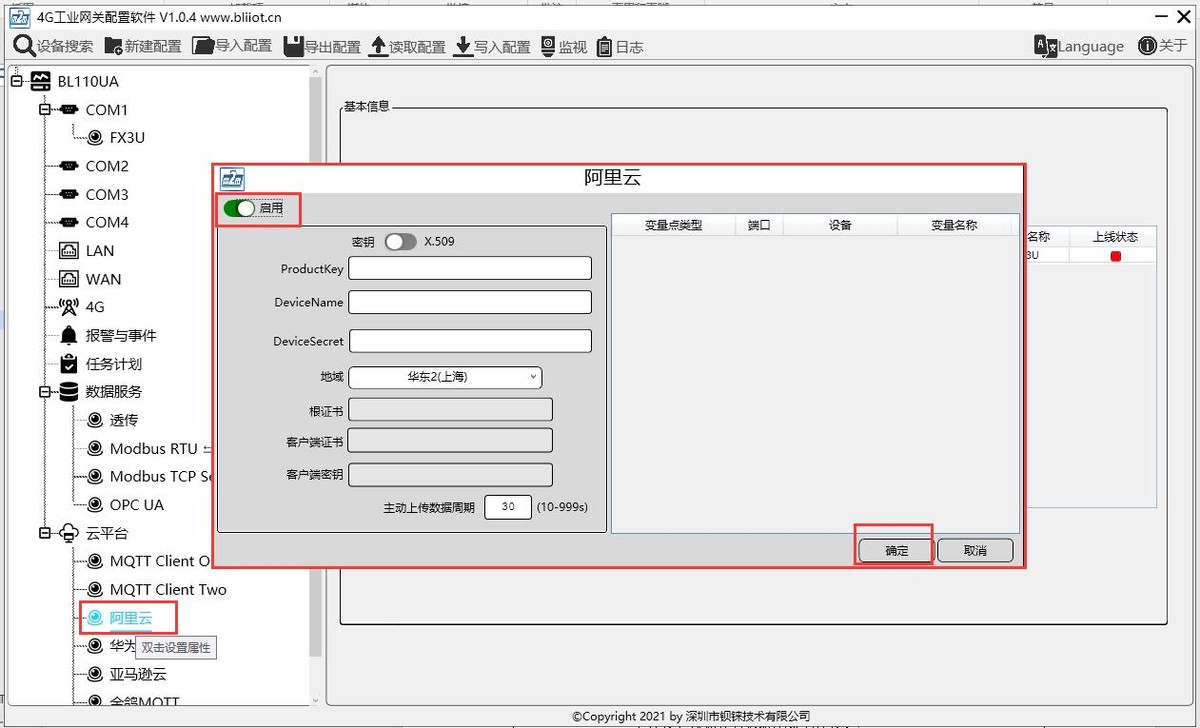This screenshot has width=1200, height=728.
Task: Collapse the BL110UA tree root
Action: (x=16, y=81)
